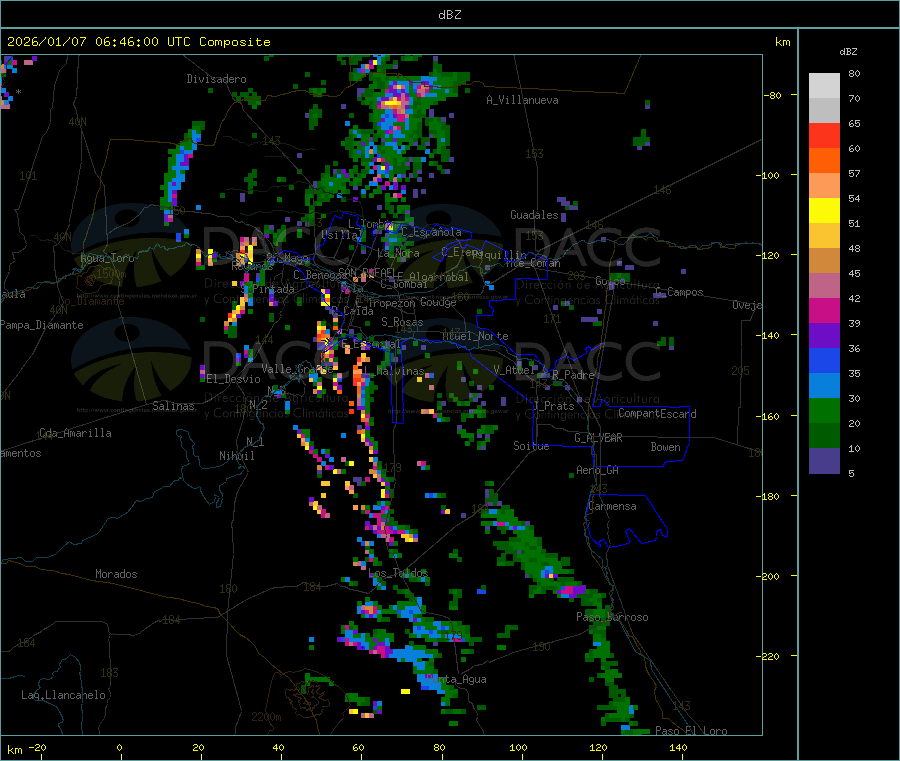
Task: Click the -140 km axis tick label
Action: [x=768, y=335]
